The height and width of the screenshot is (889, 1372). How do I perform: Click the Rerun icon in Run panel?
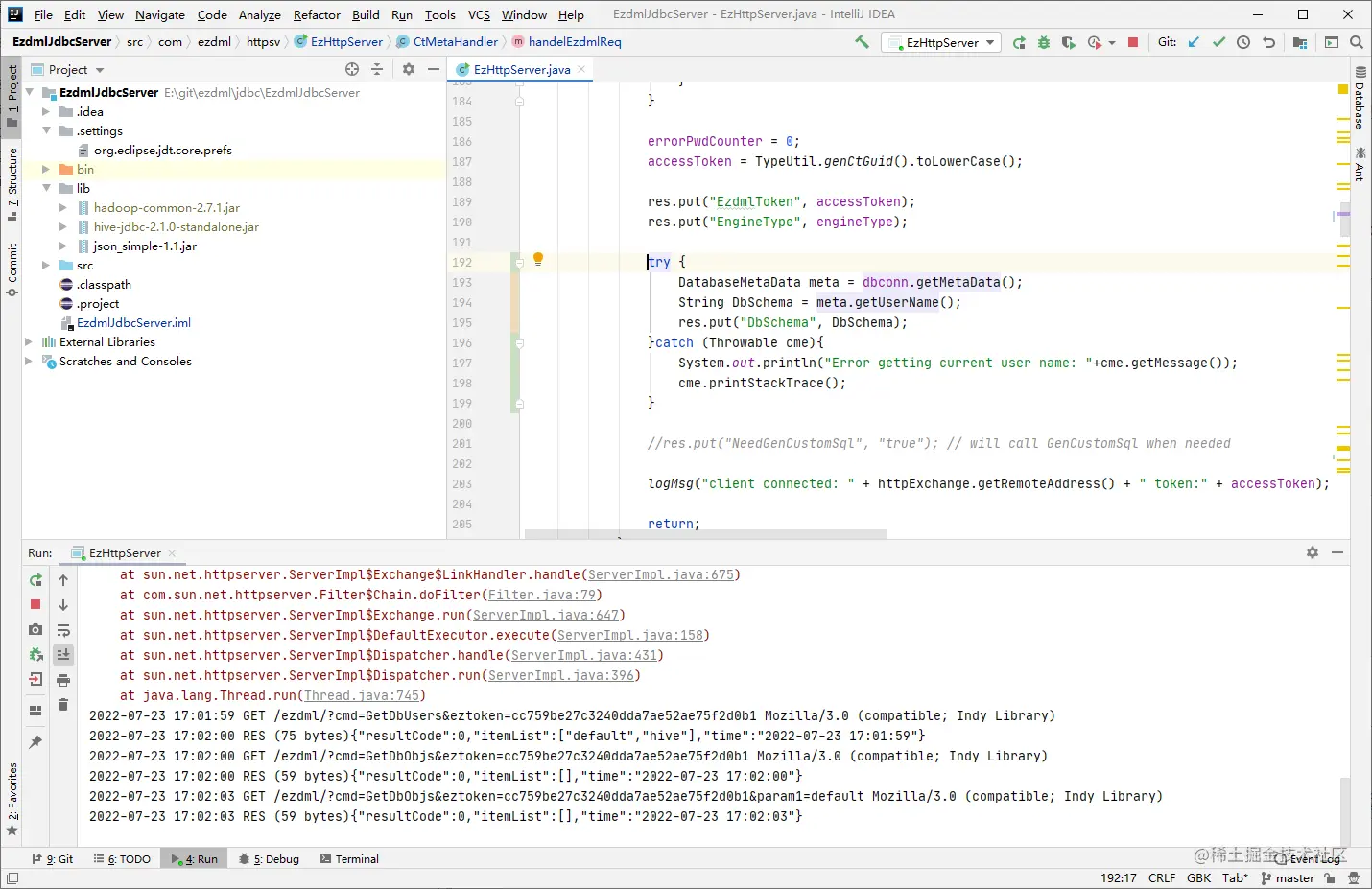coord(35,580)
